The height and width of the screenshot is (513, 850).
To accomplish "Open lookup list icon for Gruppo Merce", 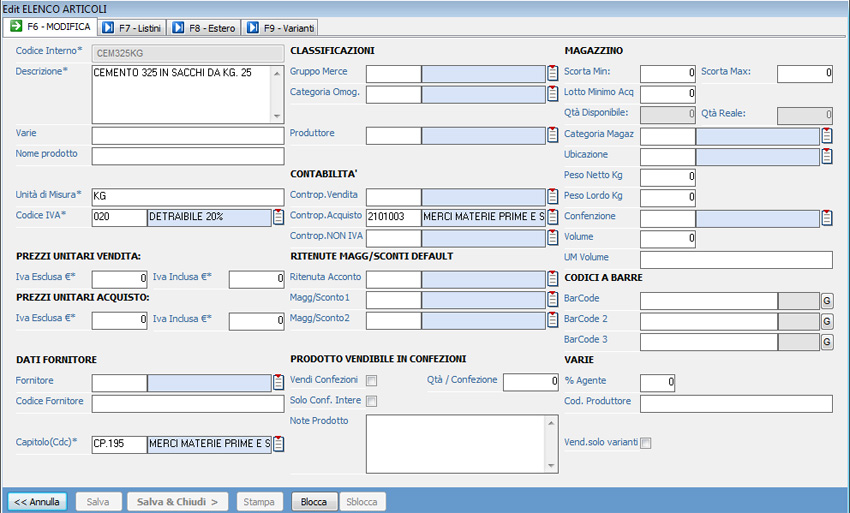I will [x=553, y=73].
